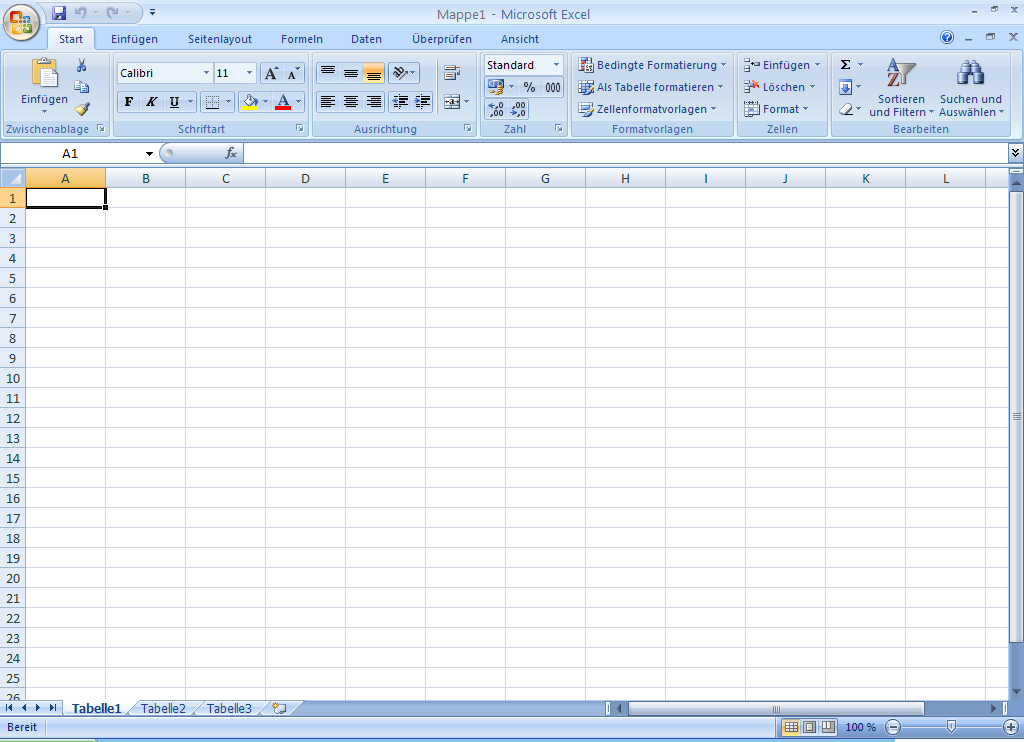
Task: Switch to page layout view in the status bar
Action: 809,727
